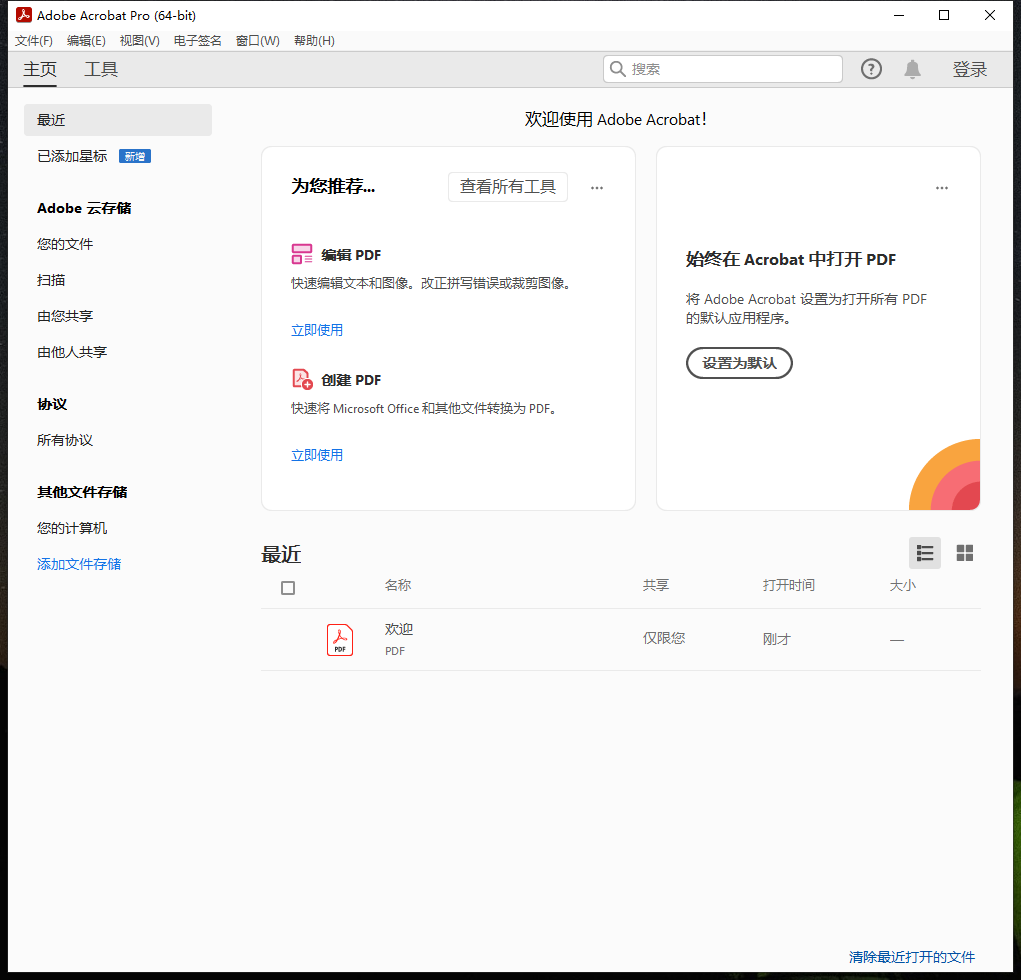Click the PDF file icon for 欢迎
Viewport: 1021px width, 980px height.
point(340,639)
